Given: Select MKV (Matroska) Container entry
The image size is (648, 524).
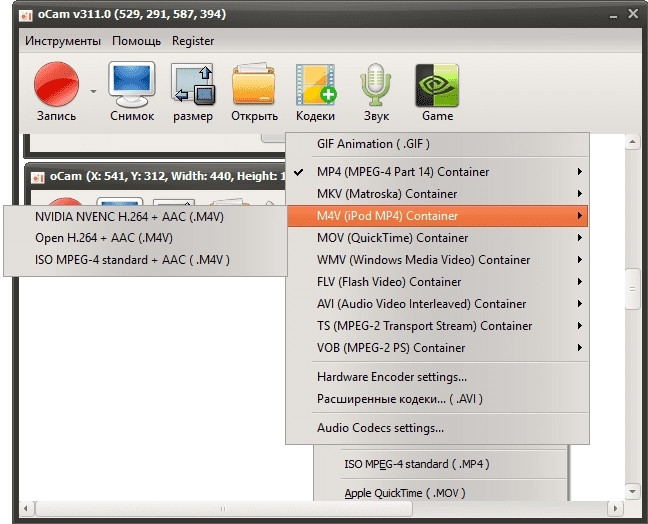Looking at the screenshot, I should click(437, 194).
